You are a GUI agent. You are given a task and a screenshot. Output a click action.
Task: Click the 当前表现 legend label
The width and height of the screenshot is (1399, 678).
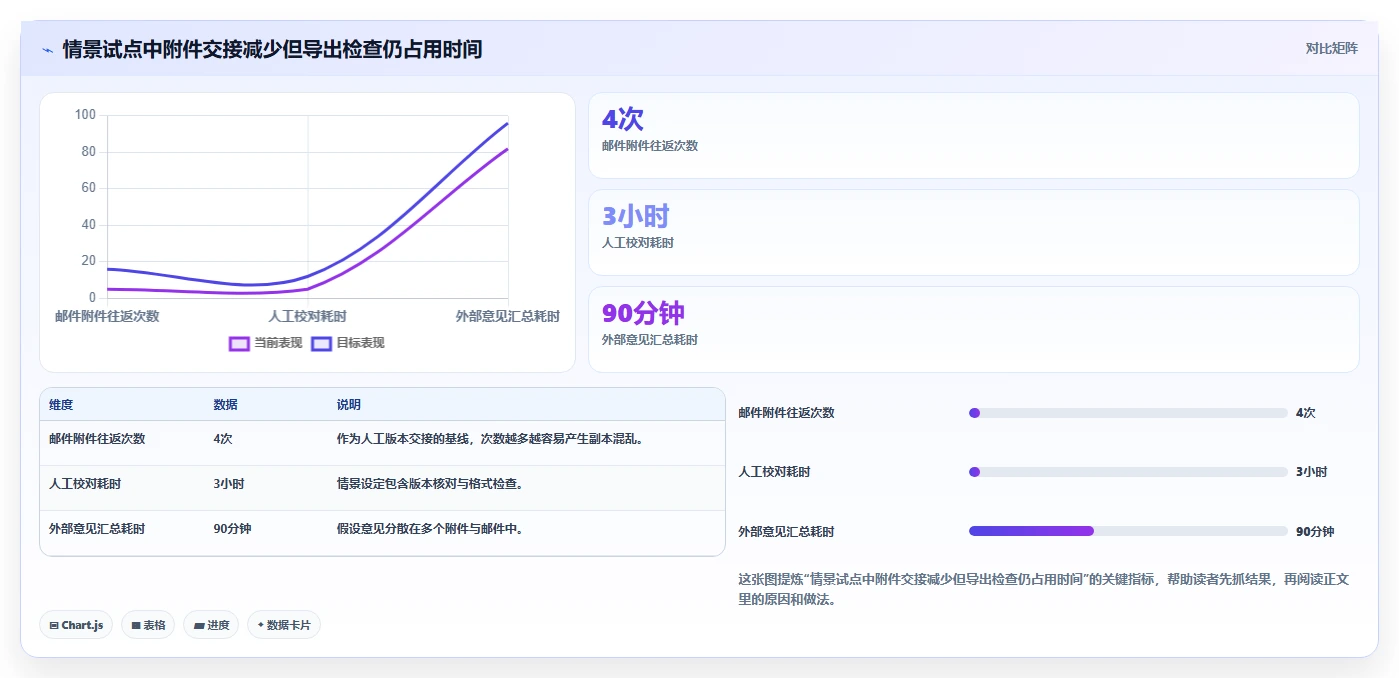[x=278, y=343]
